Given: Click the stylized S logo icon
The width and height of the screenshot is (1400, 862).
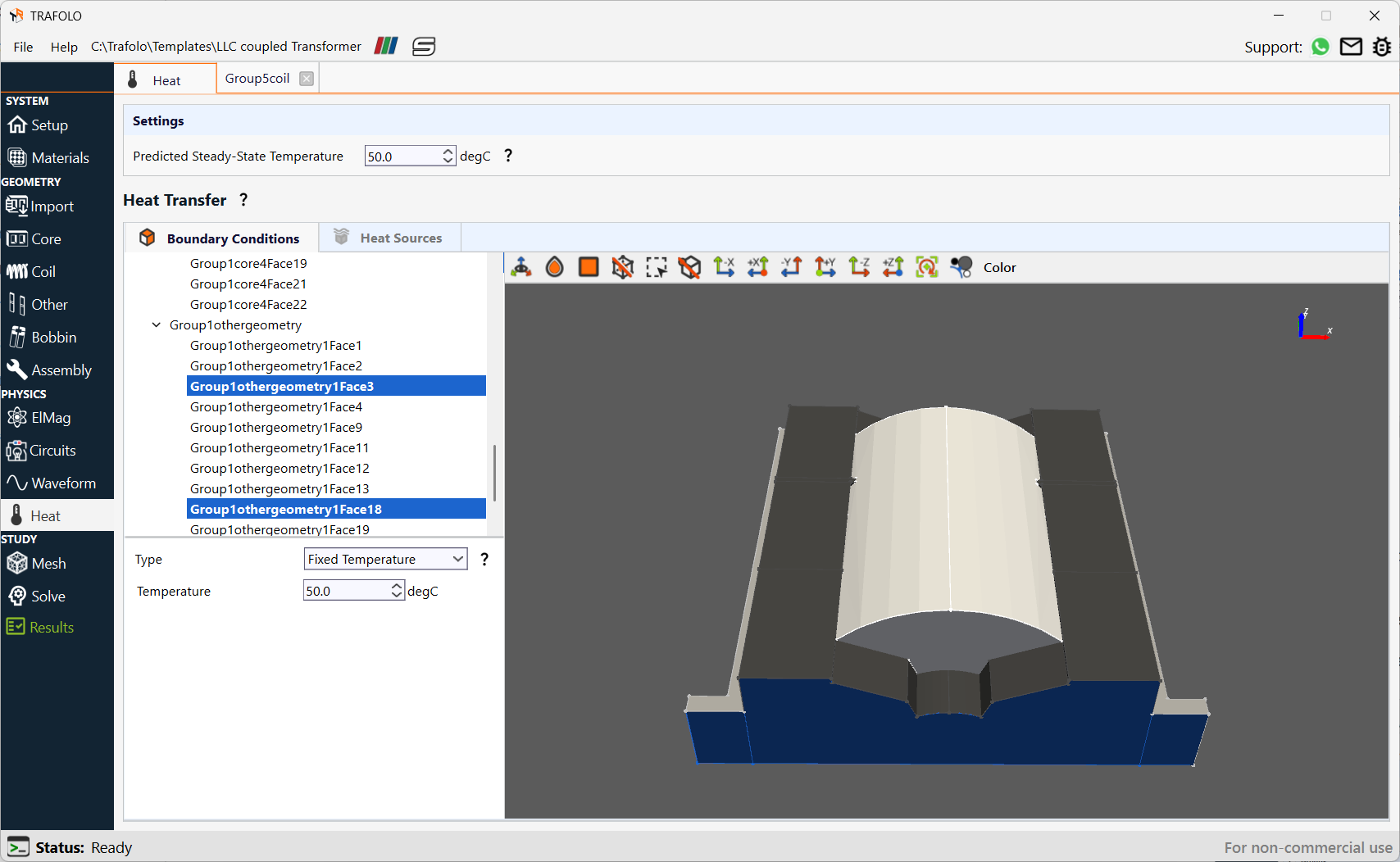Looking at the screenshot, I should [424, 46].
